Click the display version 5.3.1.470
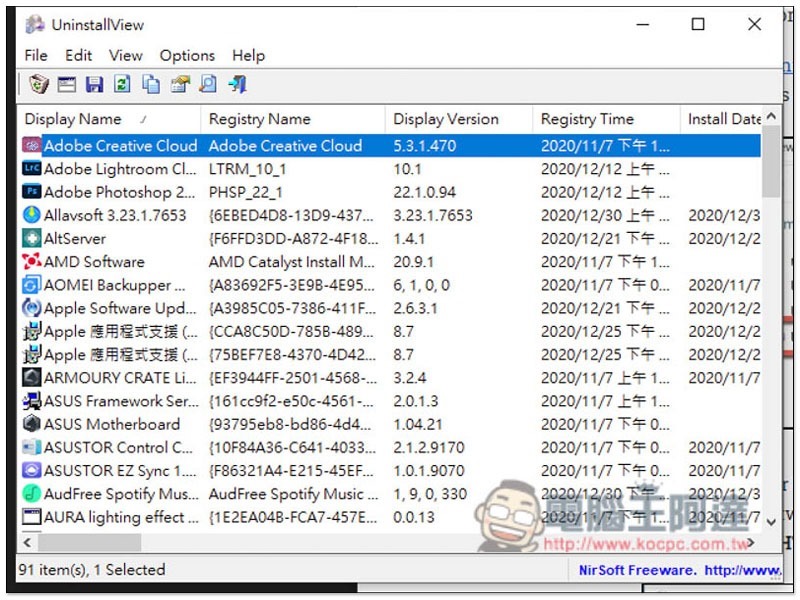This screenshot has width=800, height=600. click(x=424, y=145)
